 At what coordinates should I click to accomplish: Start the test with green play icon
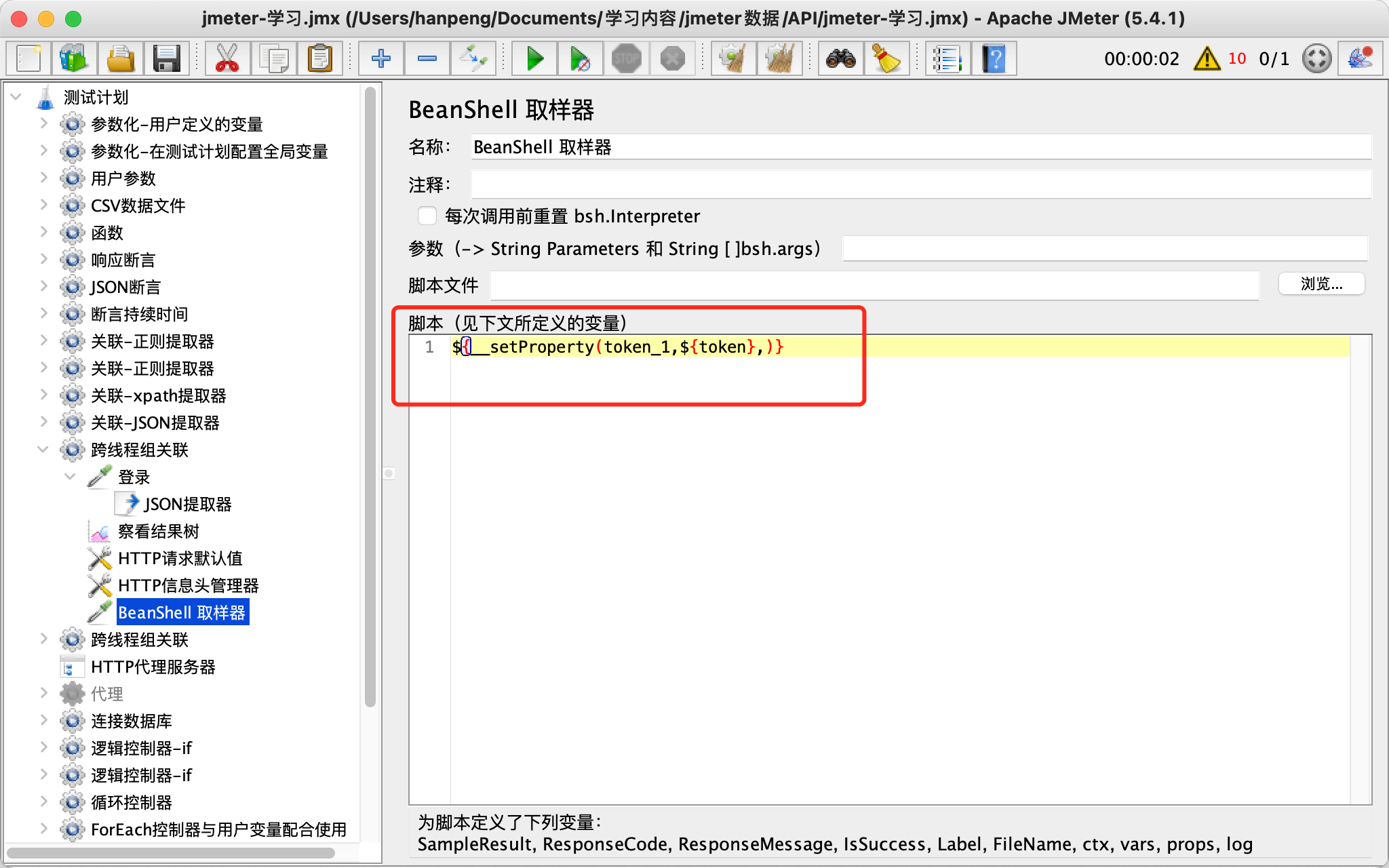[535, 58]
